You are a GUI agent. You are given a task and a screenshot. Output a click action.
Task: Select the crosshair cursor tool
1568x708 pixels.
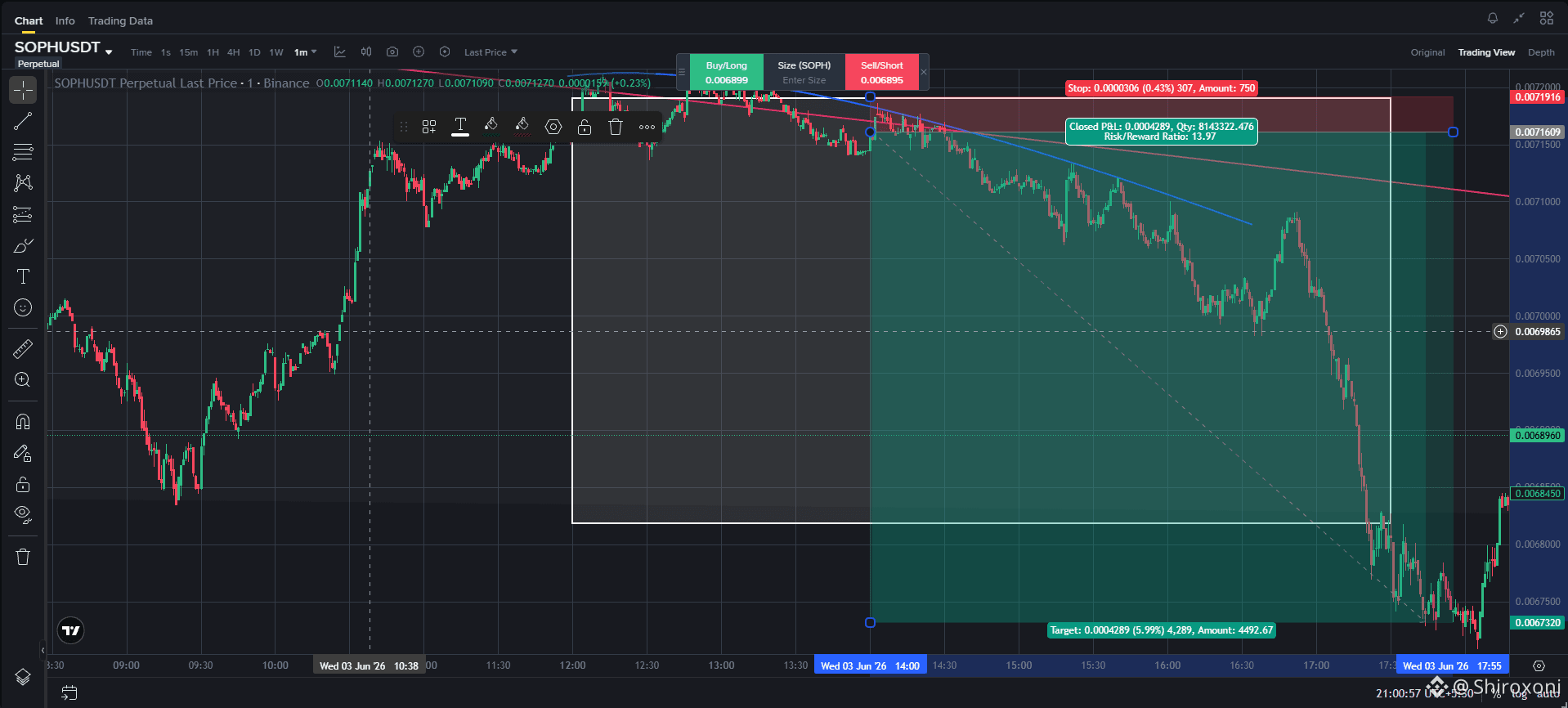tap(23, 90)
